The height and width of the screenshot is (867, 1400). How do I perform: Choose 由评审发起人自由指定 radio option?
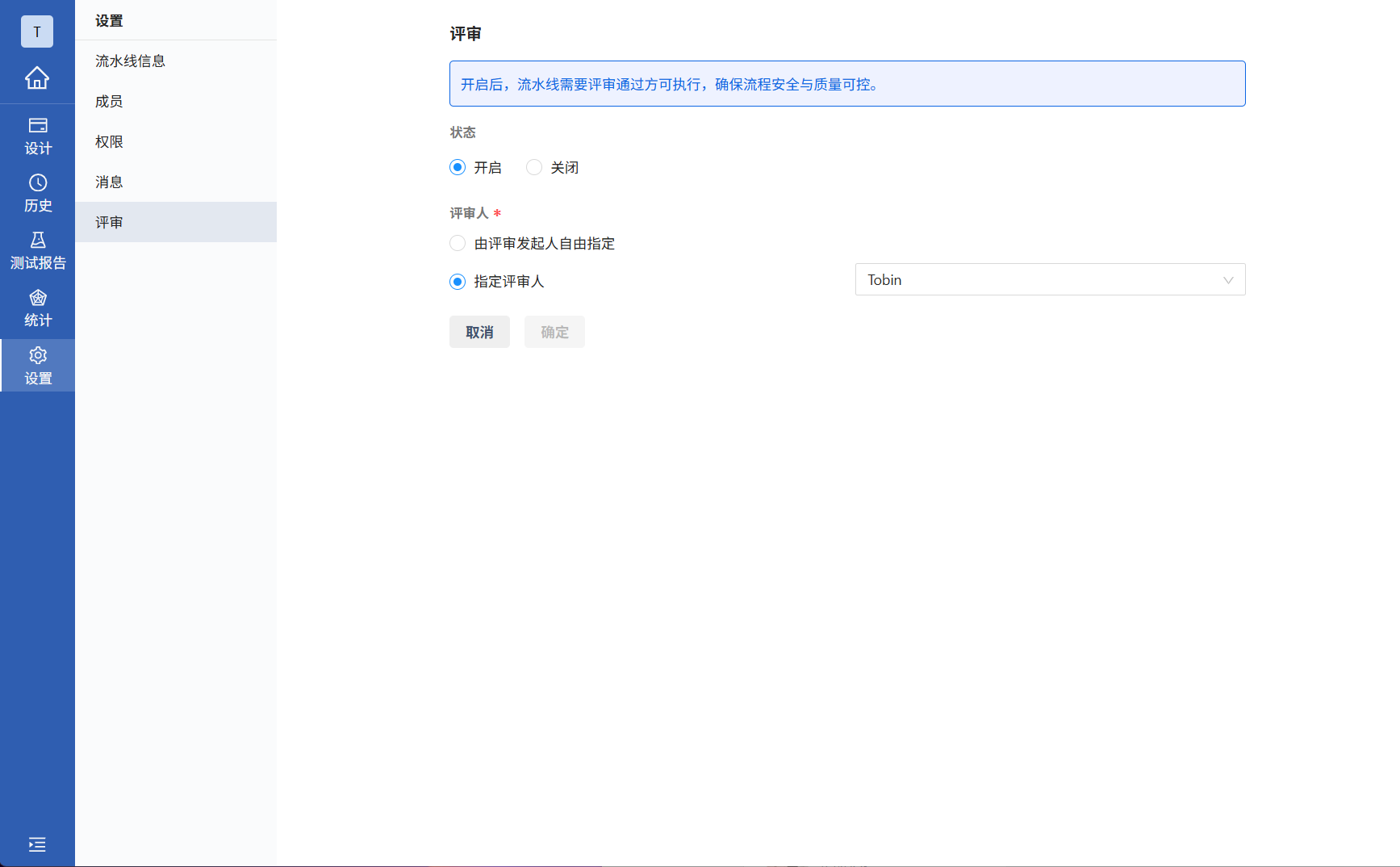tap(458, 243)
